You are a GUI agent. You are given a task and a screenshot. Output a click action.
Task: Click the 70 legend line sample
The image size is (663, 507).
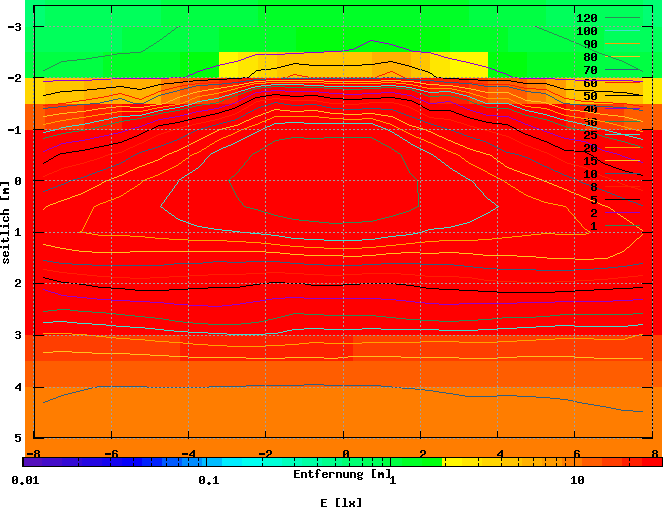(623, 70)
